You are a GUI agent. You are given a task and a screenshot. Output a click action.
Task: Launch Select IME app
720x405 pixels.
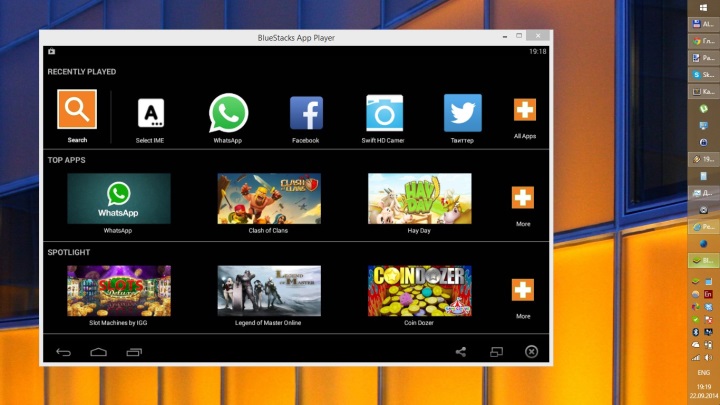[151, 113]
